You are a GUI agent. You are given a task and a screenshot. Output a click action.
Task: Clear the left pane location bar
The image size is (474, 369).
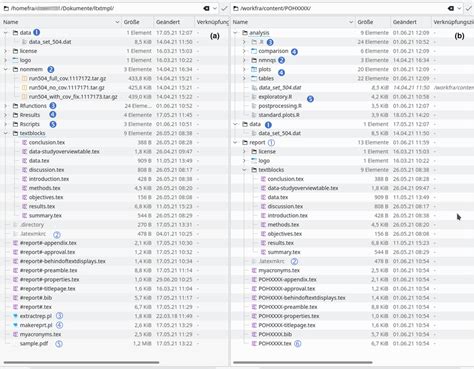coord(207,8)
